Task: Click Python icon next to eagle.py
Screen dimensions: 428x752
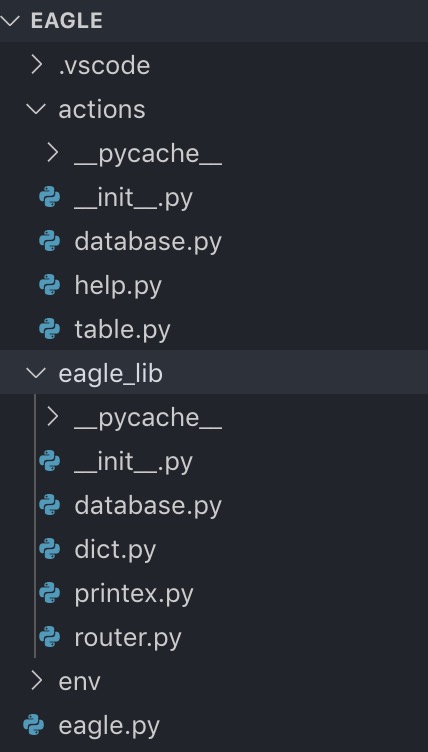Action: click(x=34, y=726)
